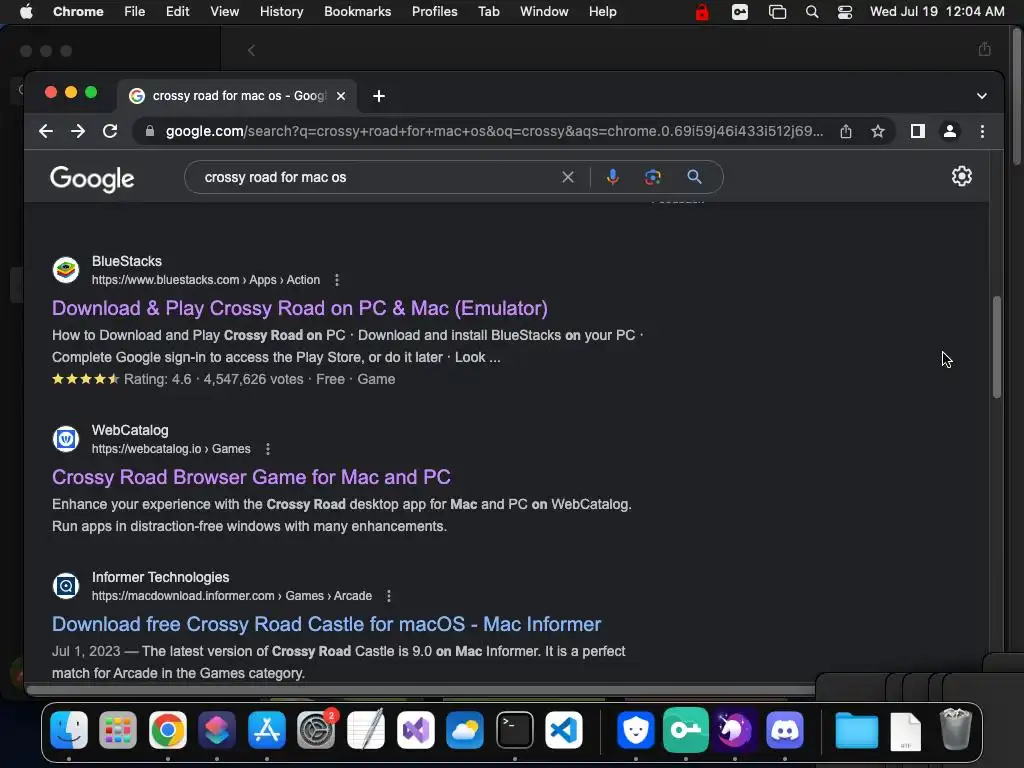Open the Chrome profile avatar menu
The height and width of the screenshot is (768, 1024).
pyautogui.click(x=950, y=131)
